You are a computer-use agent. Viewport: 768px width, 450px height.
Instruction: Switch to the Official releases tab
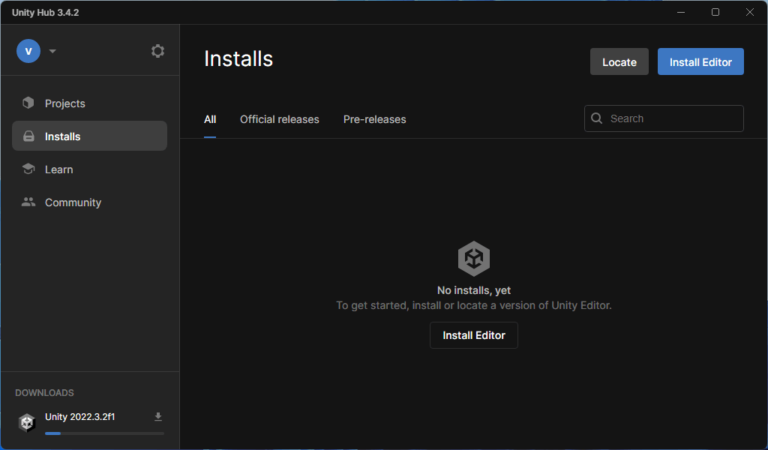tap(279, 119)
